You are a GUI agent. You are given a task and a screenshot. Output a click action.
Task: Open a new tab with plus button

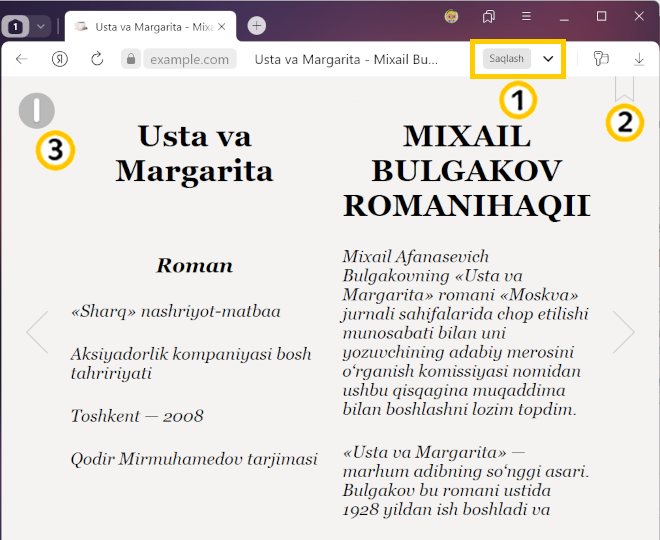click(x=257, y=26)
